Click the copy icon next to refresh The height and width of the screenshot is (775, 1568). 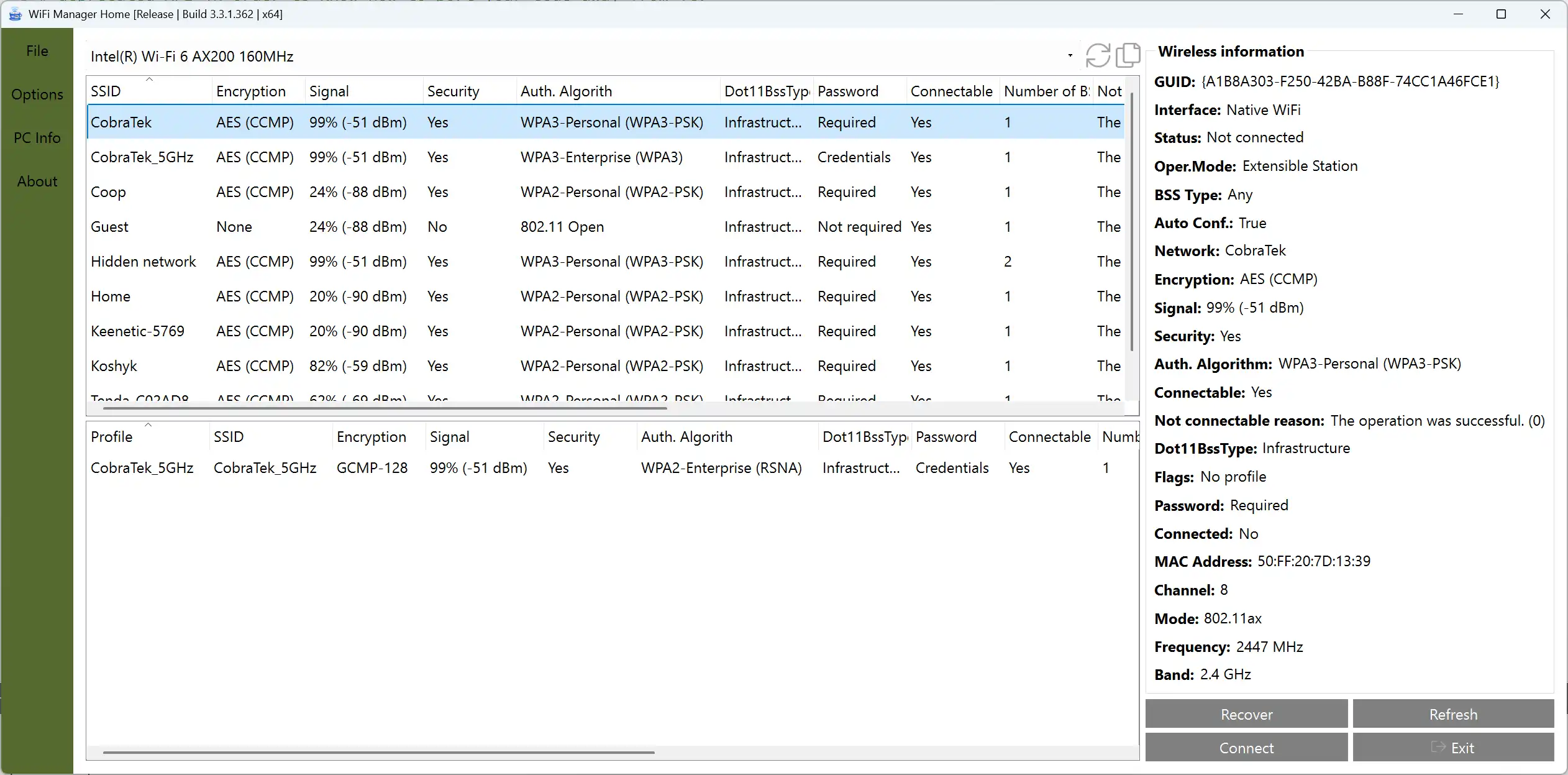point(1128,55)
